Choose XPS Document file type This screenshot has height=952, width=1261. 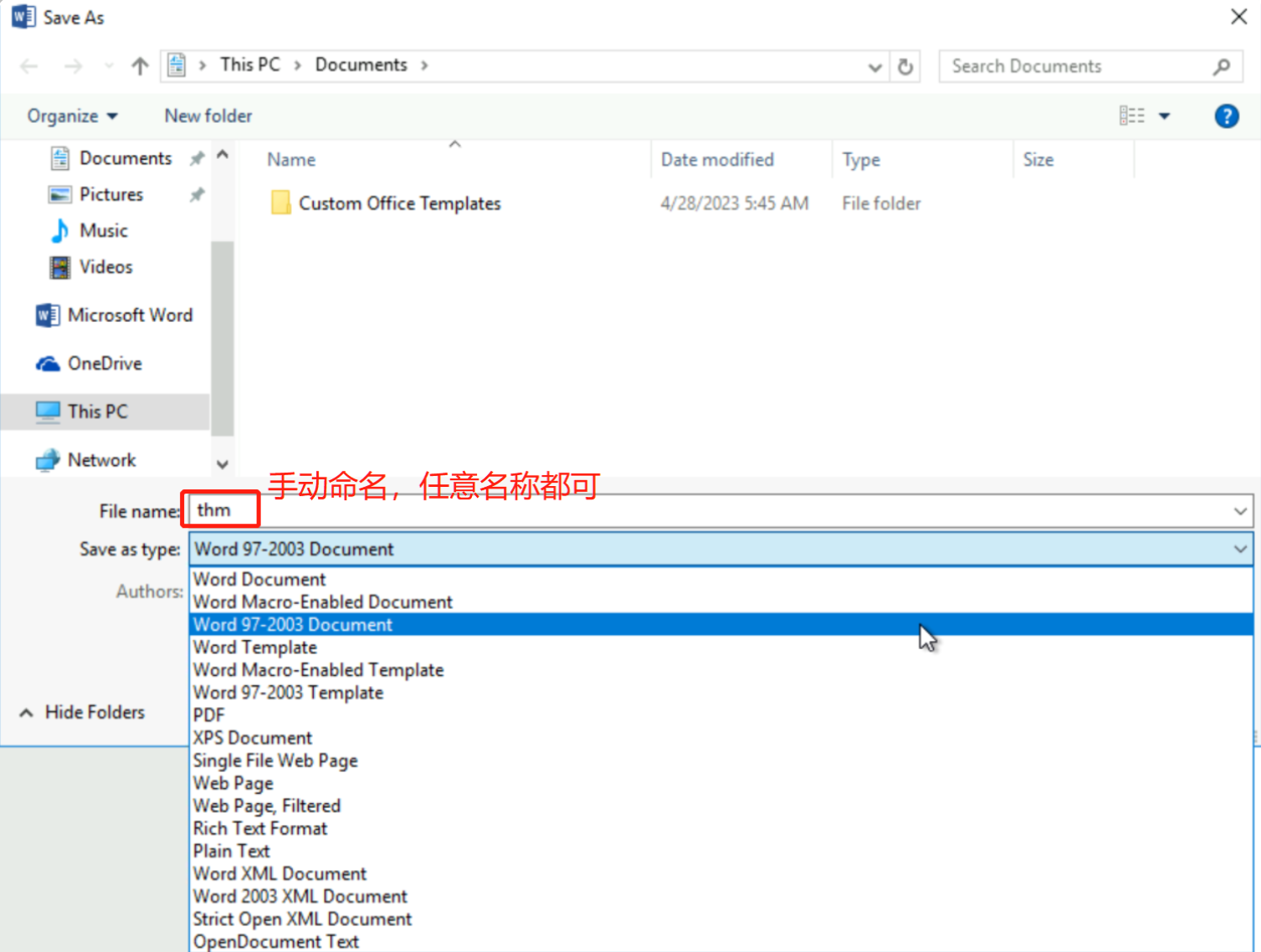pyautogui.click(x=721, y=738)
